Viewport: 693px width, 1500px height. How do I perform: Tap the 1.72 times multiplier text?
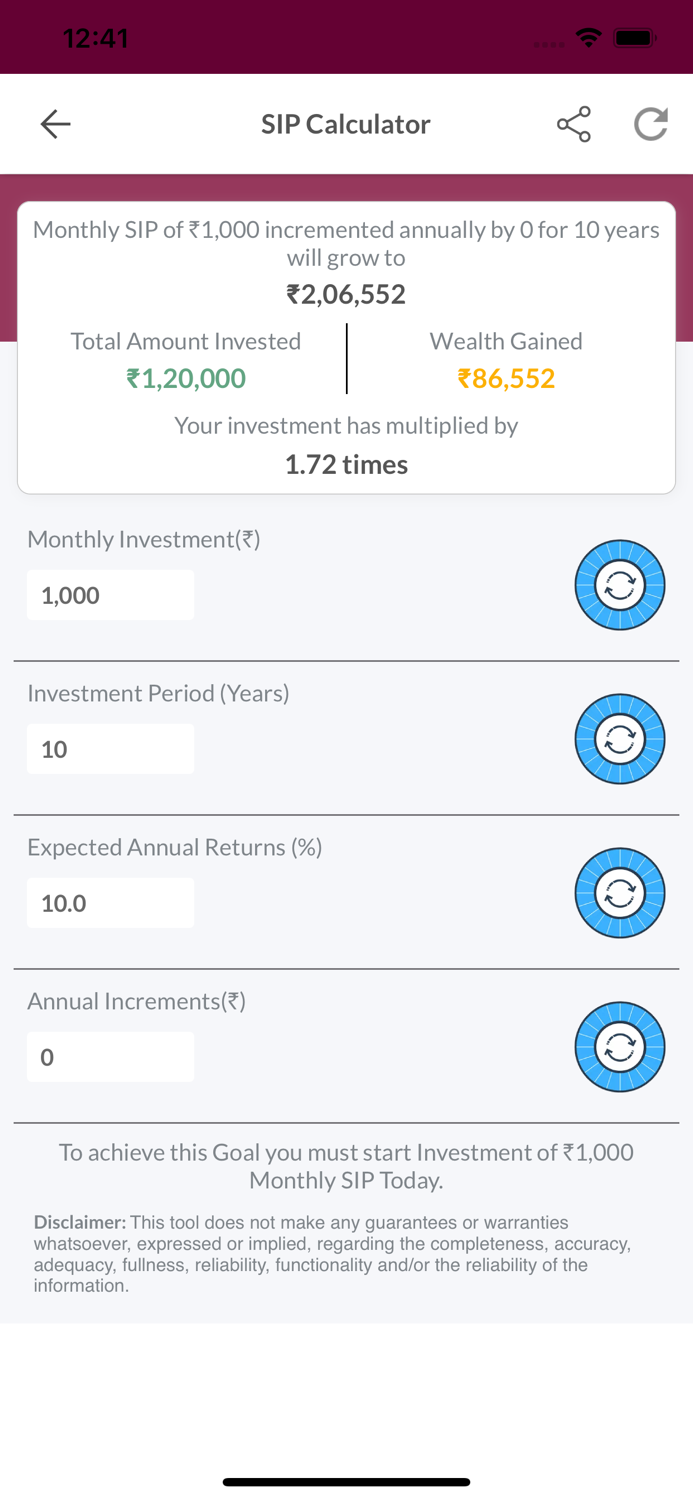tap(346, 464)
